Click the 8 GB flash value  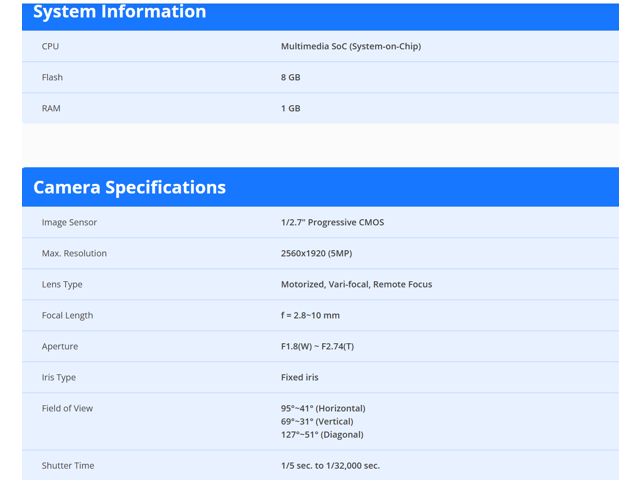291,77
